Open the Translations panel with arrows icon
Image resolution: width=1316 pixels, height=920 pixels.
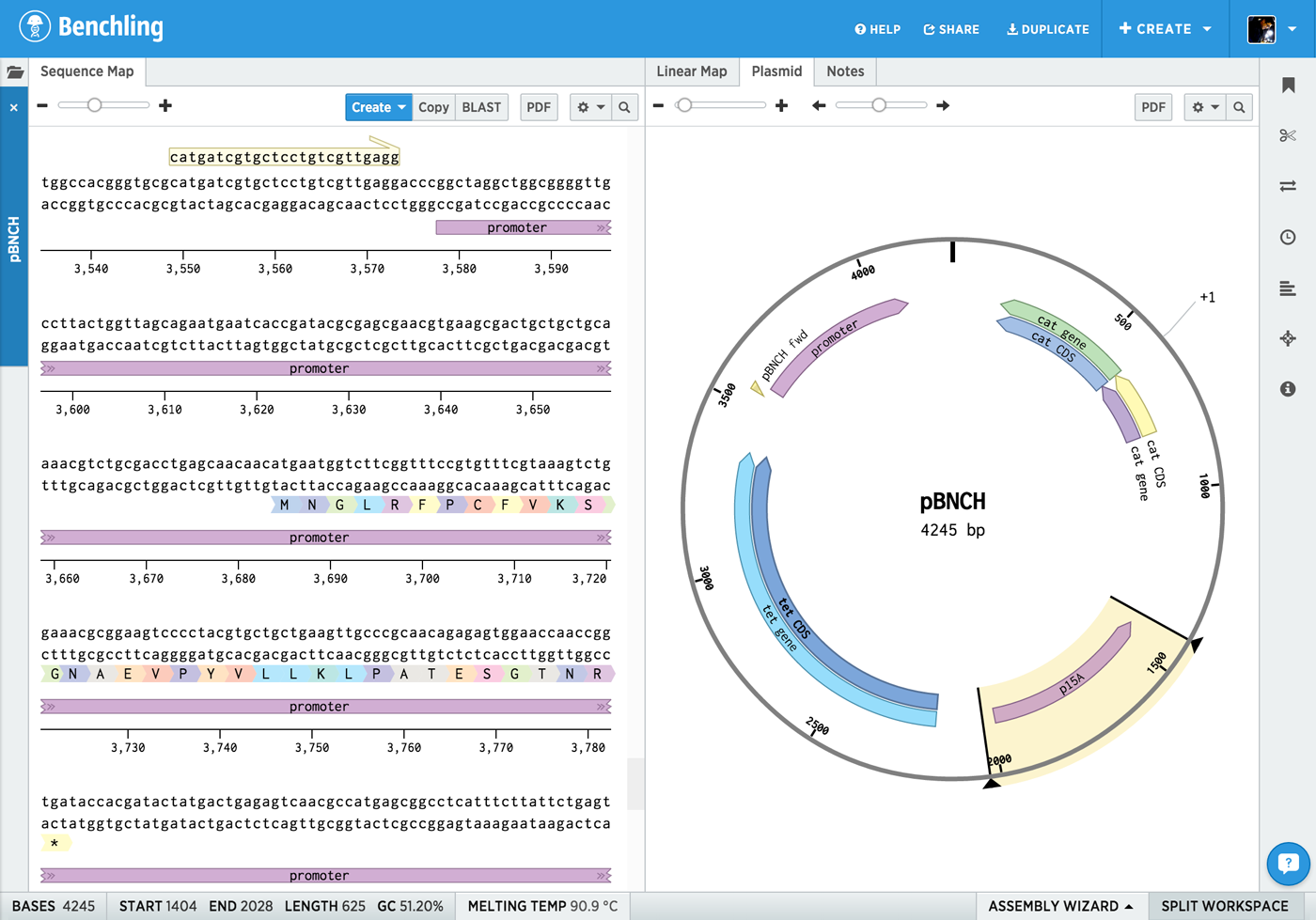point(1287,186)
